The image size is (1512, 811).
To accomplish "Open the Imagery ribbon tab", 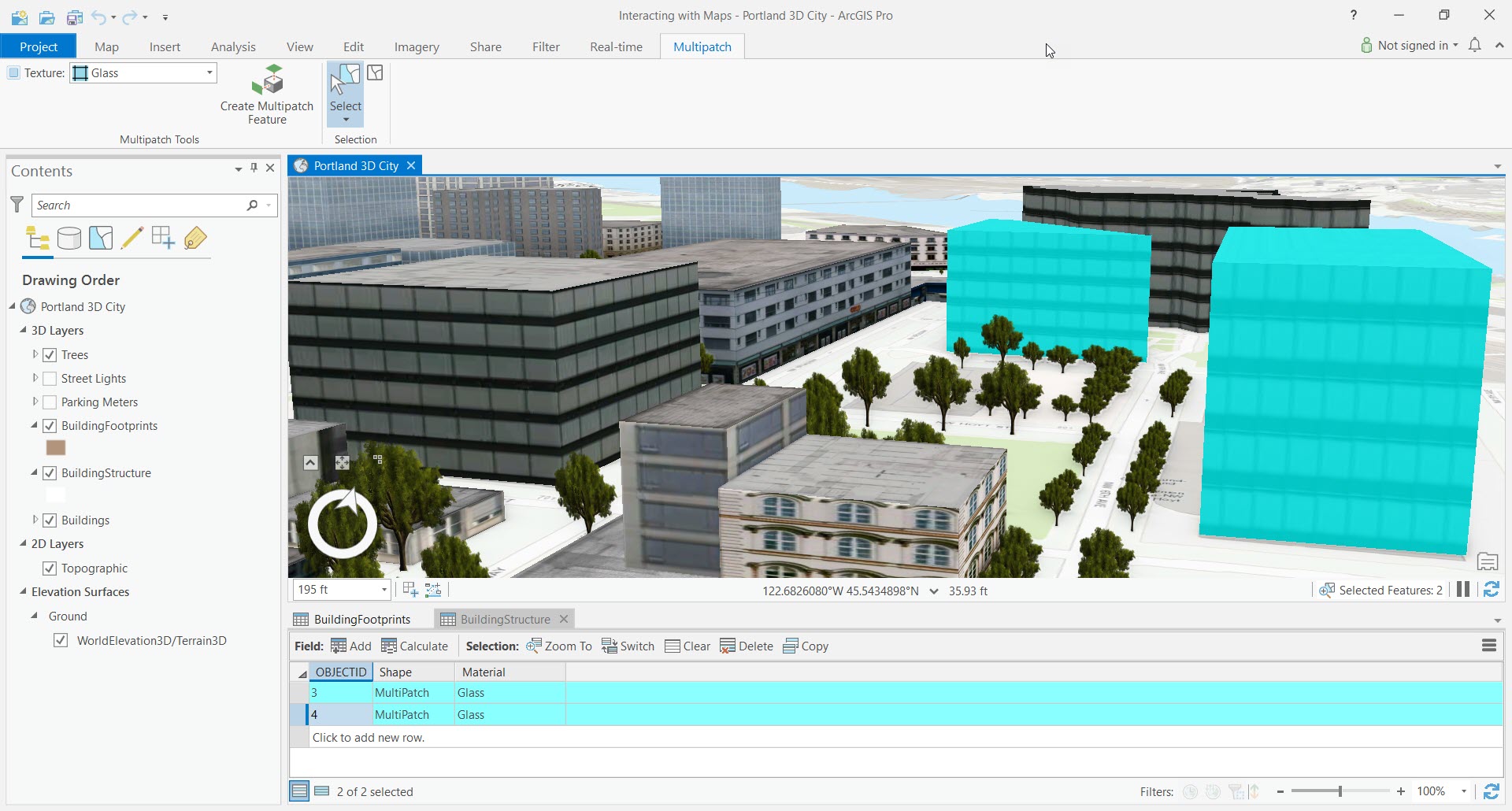I will pos(417,47).
